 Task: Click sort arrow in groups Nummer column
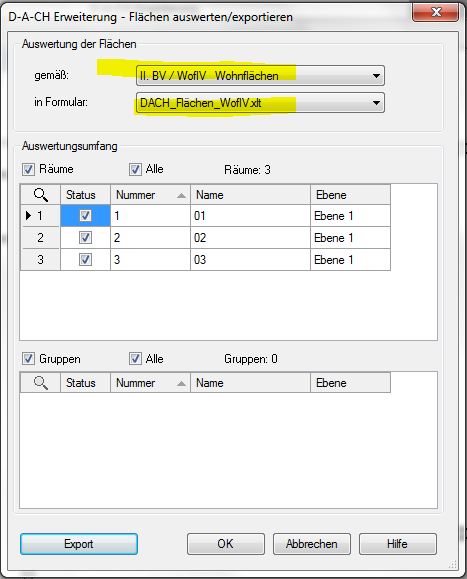181,383
